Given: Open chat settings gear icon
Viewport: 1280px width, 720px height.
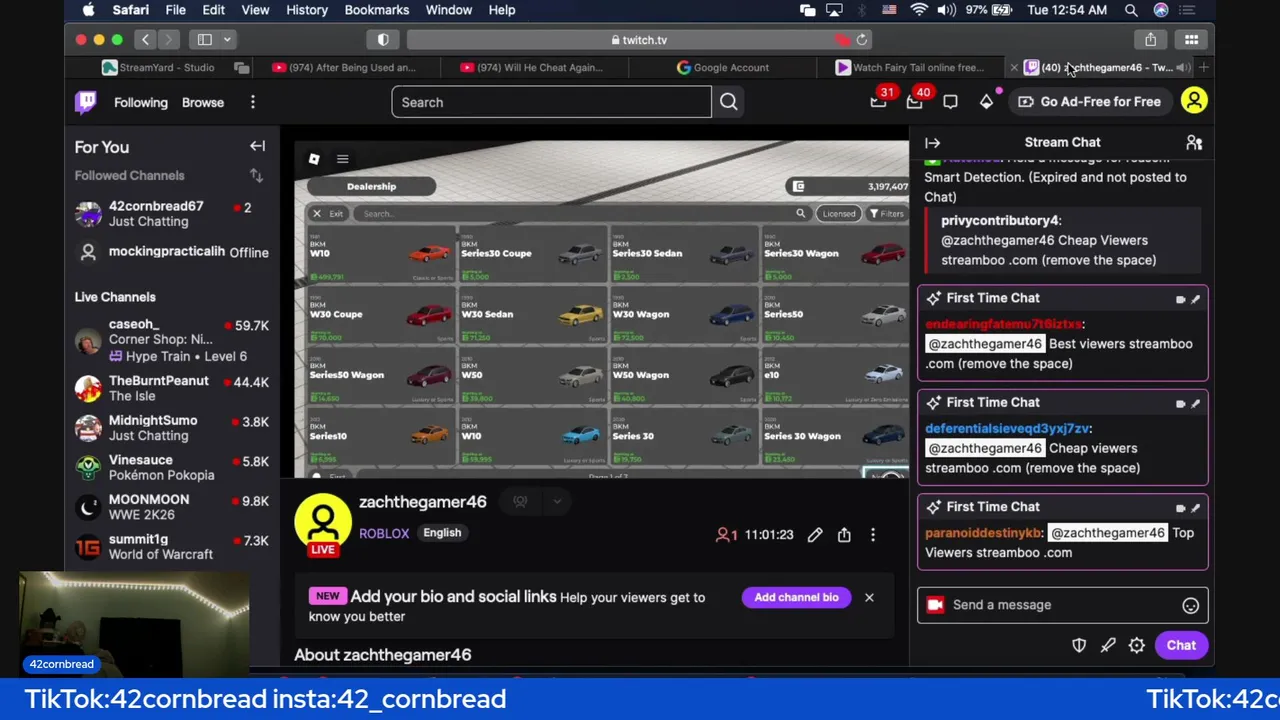Looking at the screenshot, I should coord(1137,645).
